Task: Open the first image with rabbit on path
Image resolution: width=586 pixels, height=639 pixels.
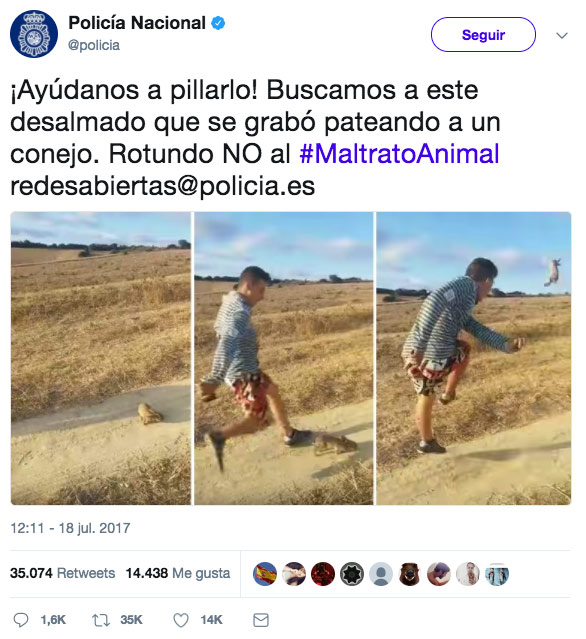Action: 101,358
